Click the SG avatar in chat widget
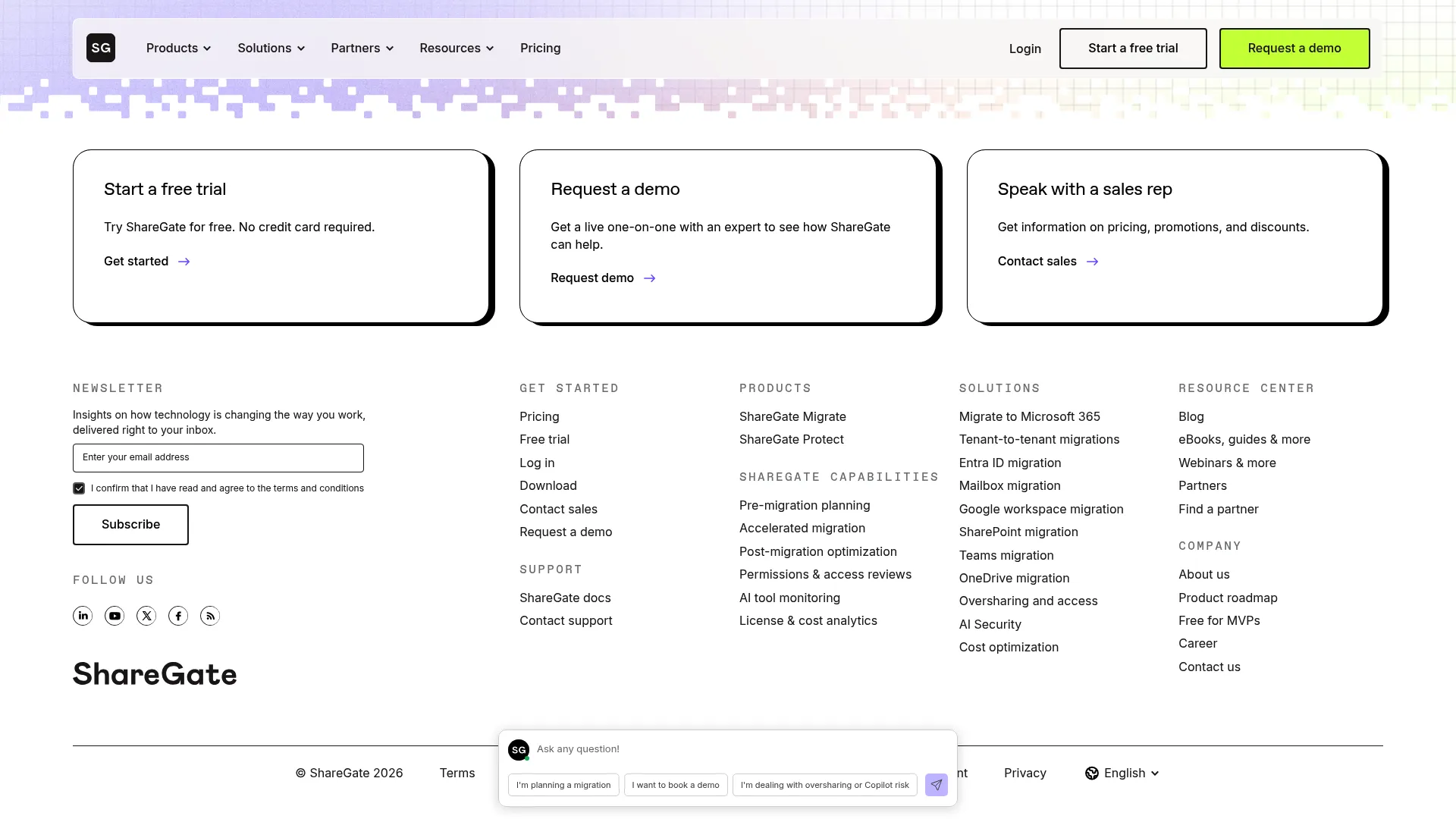1456x819 pixels. pyautogui.click(x=519, y=750)
